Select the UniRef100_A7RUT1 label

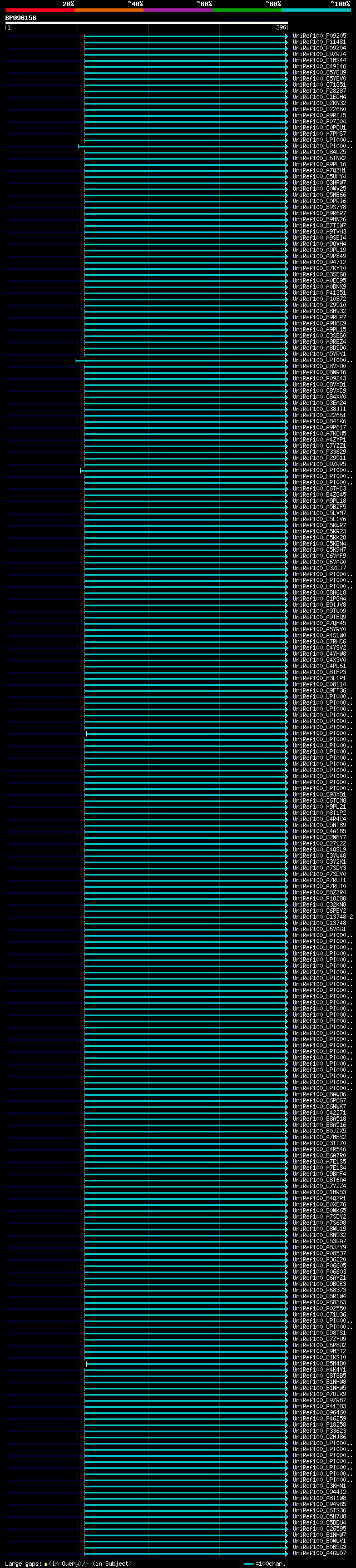tap(319, 880)
